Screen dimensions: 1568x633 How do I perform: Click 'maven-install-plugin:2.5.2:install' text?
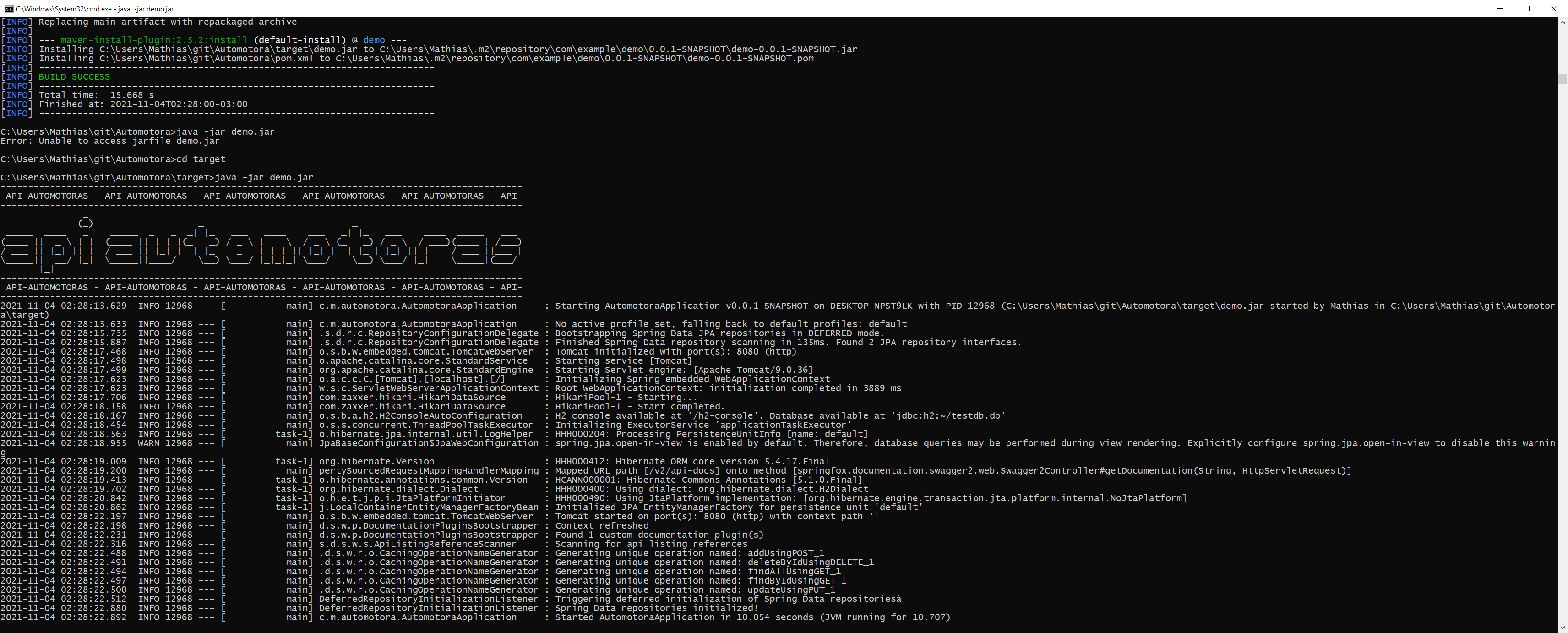click(154, 40)
